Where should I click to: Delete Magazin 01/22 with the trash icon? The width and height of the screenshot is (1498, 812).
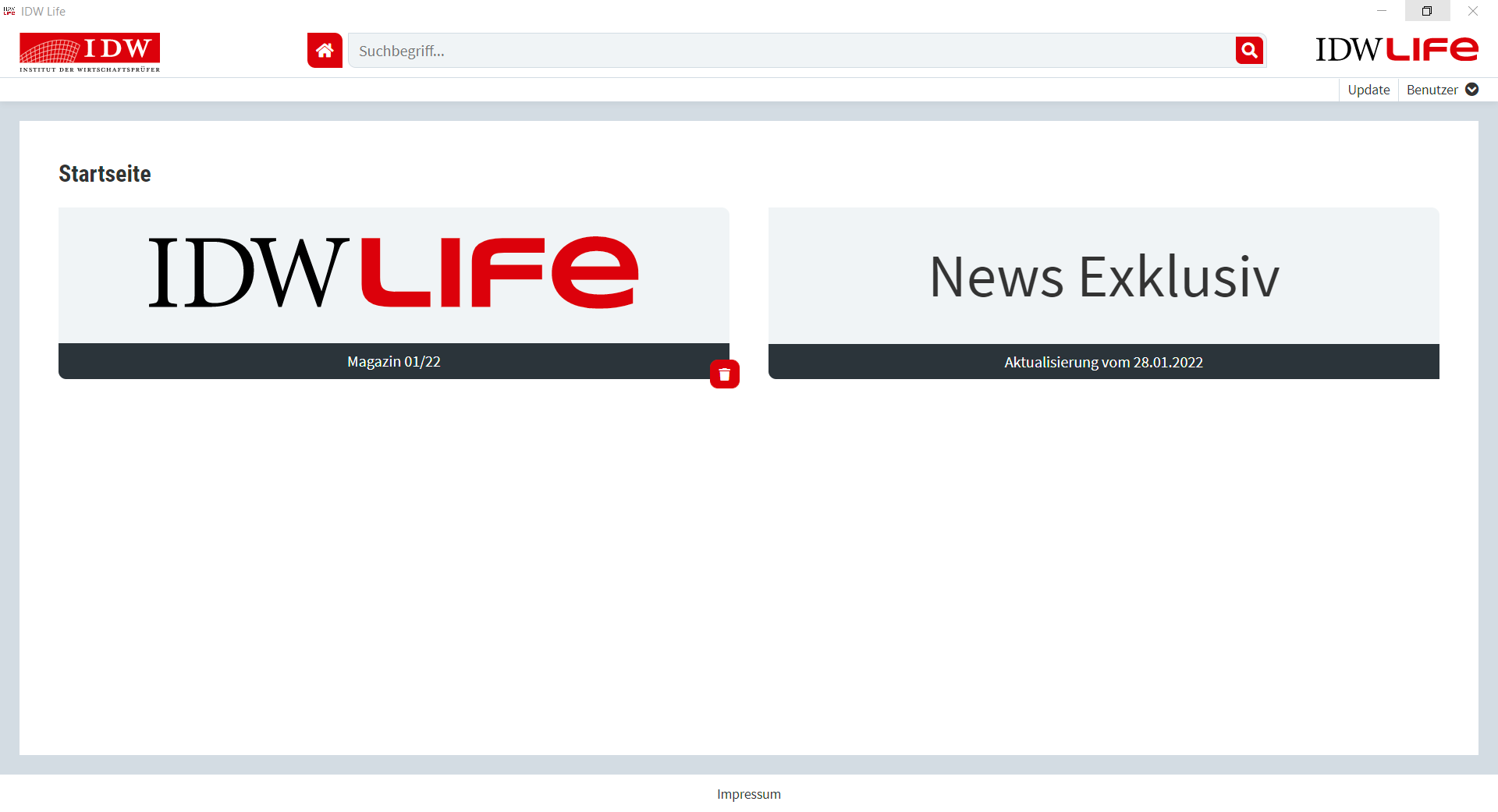(725, 374)
